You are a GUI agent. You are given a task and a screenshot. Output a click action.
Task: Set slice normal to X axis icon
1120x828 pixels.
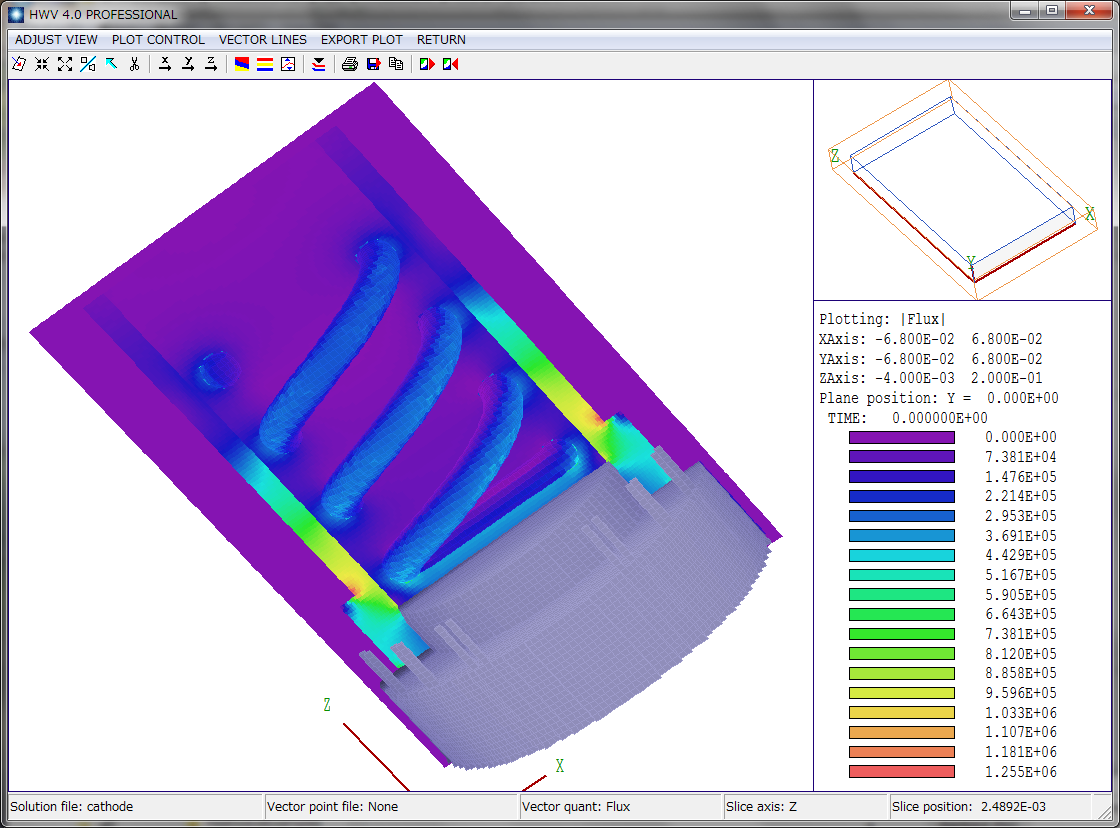[x=165, y=64]
